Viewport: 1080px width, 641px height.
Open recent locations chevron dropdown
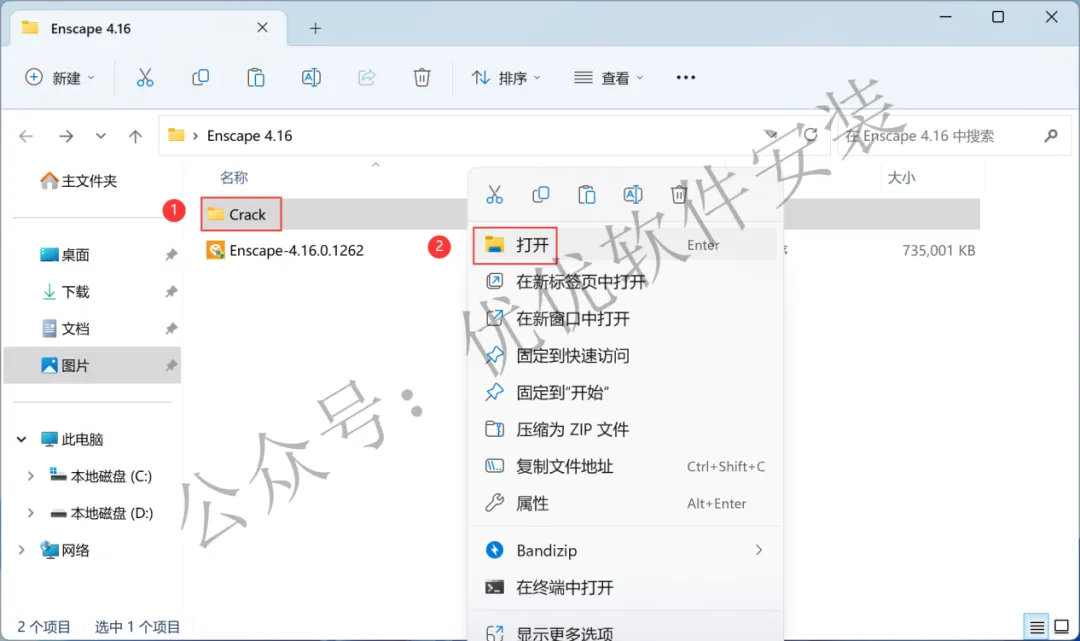click(x=101, y=136)
